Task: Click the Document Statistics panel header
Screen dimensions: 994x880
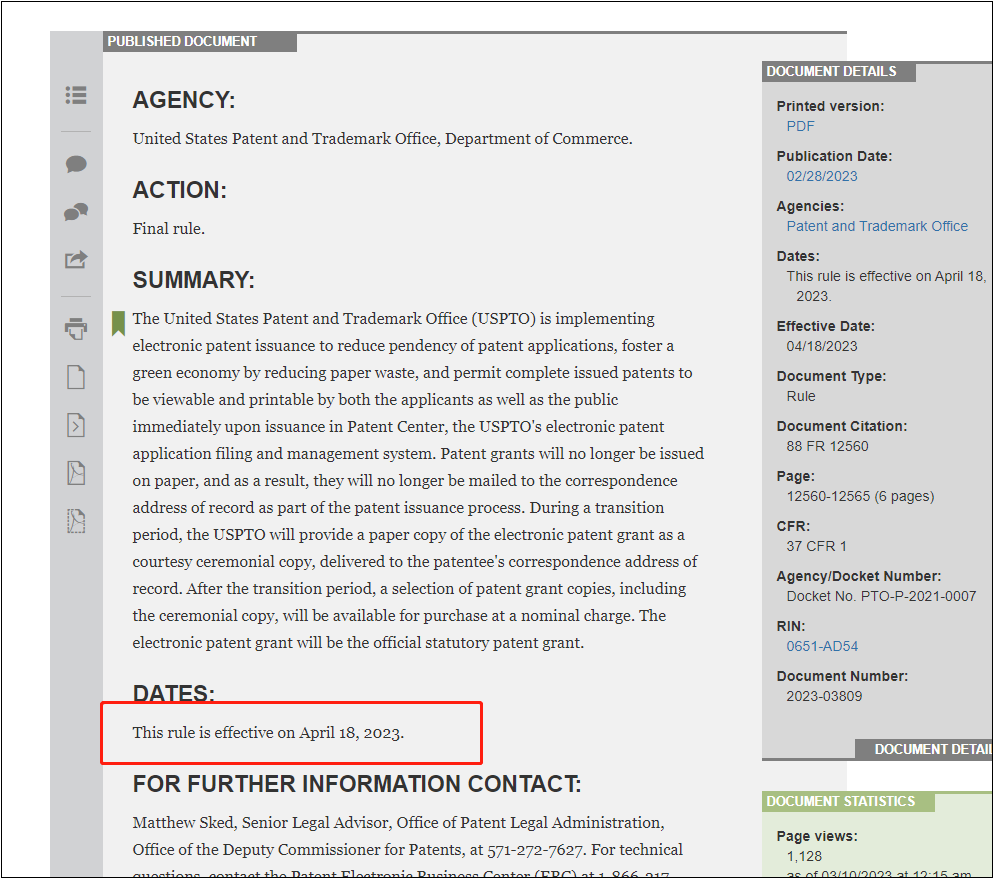Action: coord(840,801)
